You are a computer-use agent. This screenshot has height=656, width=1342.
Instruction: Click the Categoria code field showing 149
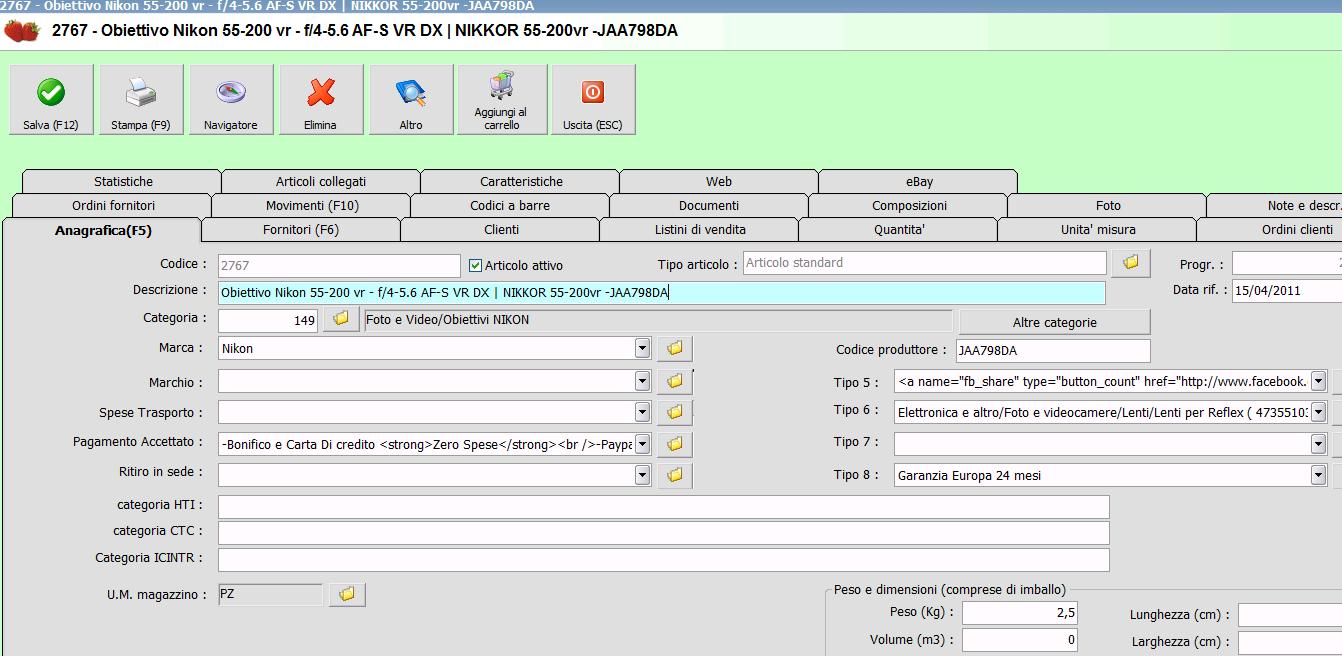click(x=268, y=321)
